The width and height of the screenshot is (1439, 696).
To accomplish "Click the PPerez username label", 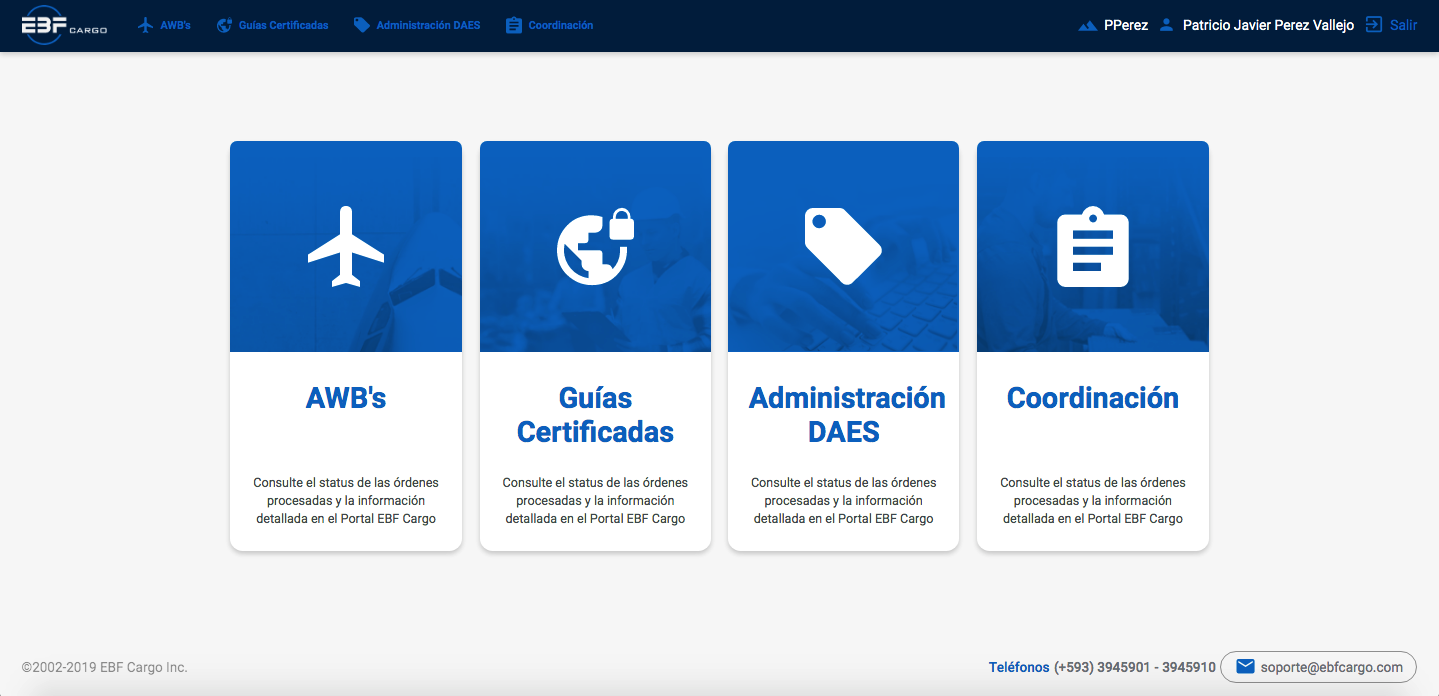I will [1126, 25].
